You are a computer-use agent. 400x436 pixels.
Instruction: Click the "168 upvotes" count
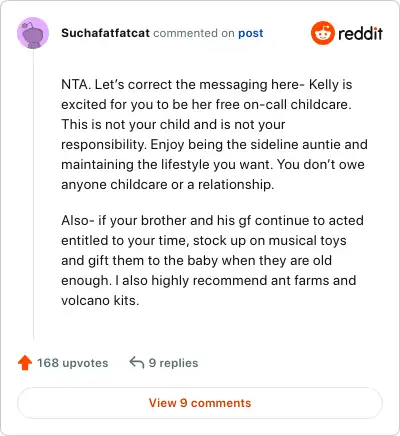(x=73, y=363)
